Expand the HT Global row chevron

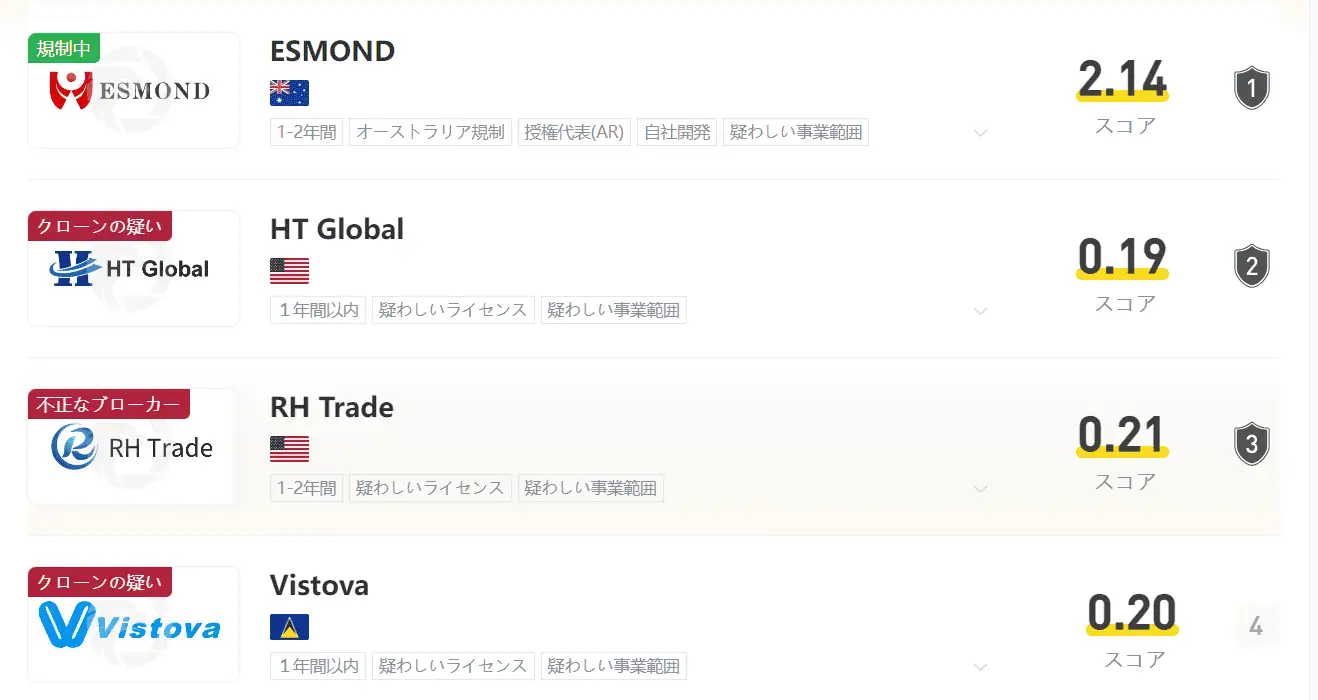980,311
